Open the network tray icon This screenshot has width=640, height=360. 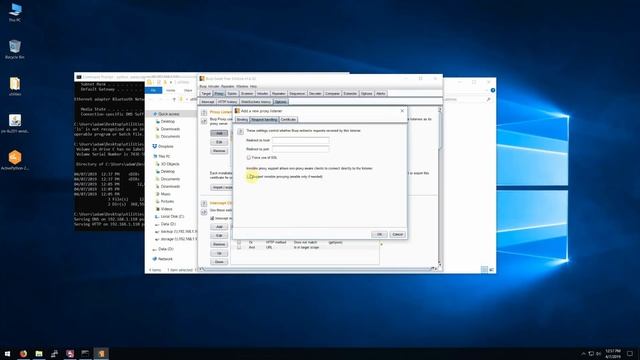[x=591, y=353]
